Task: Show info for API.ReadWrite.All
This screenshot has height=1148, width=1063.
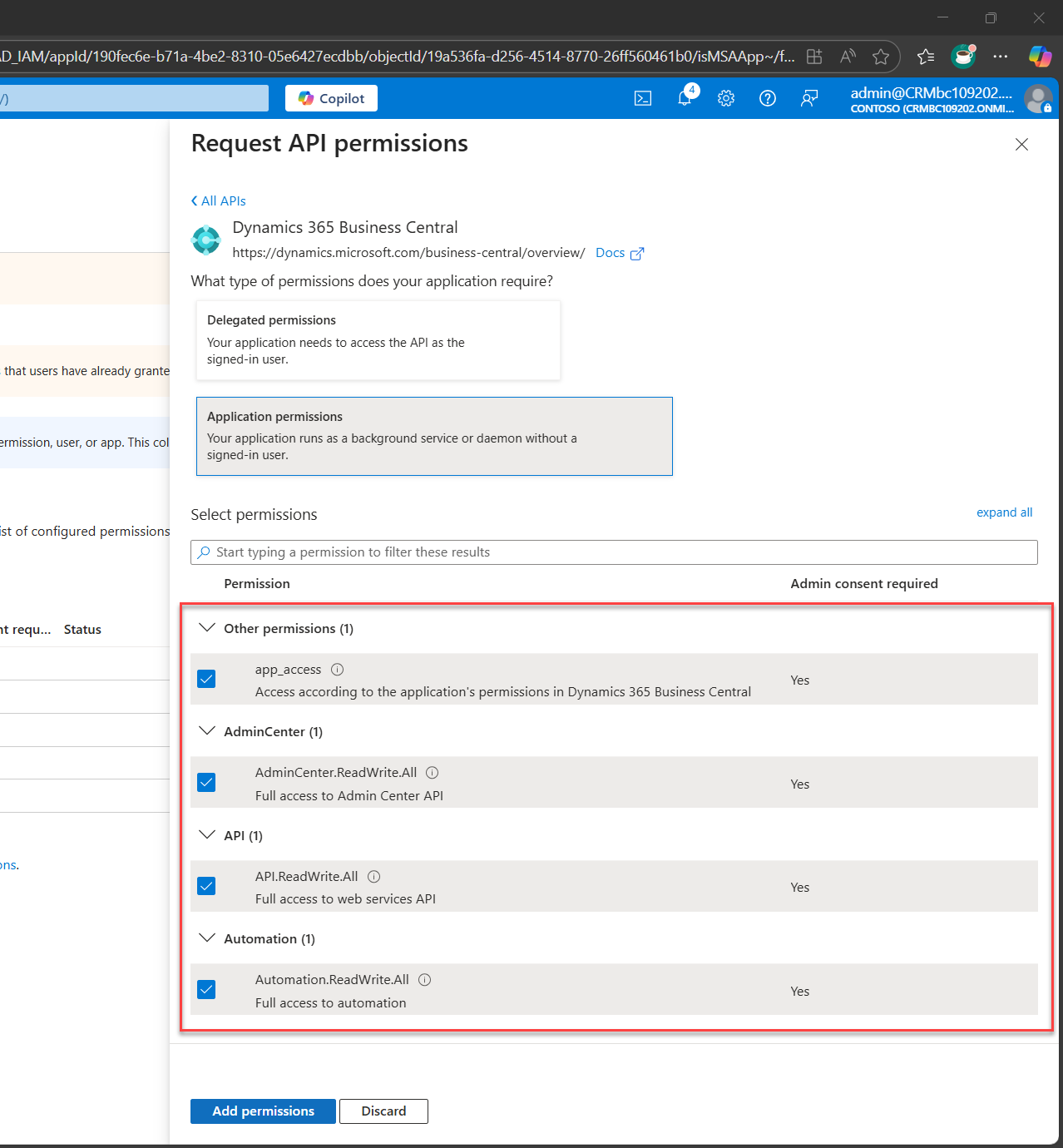Action: pyautogui.click(x=374, y=877)
